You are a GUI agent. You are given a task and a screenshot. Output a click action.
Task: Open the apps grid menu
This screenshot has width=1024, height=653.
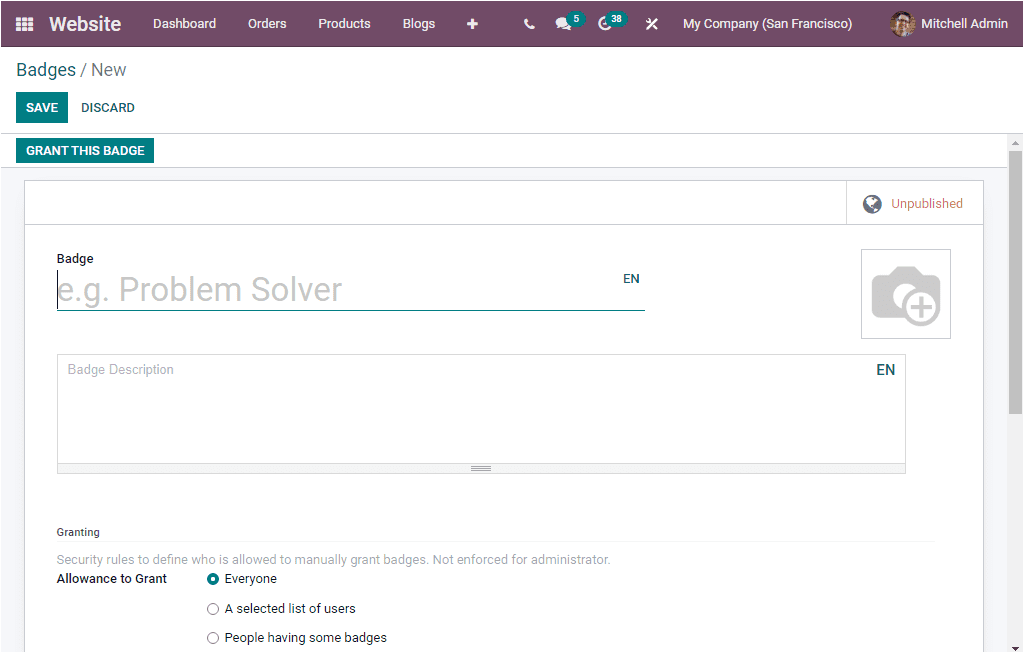[23, 23]
